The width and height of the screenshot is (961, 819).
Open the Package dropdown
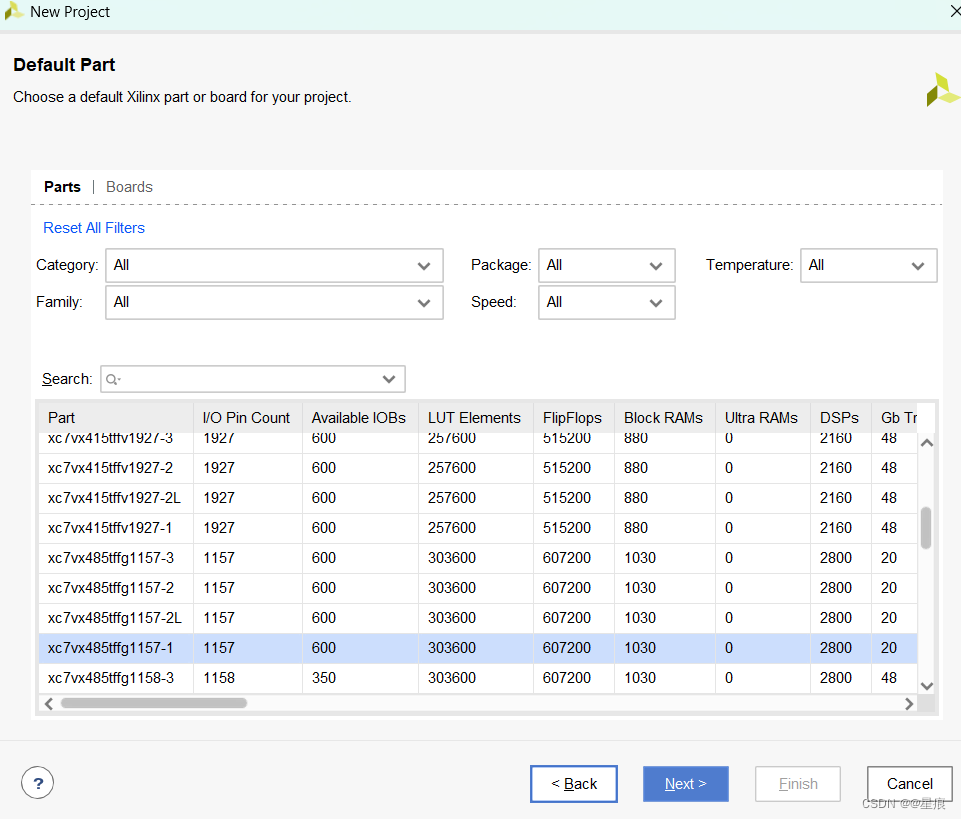click(x=607, y=265)
